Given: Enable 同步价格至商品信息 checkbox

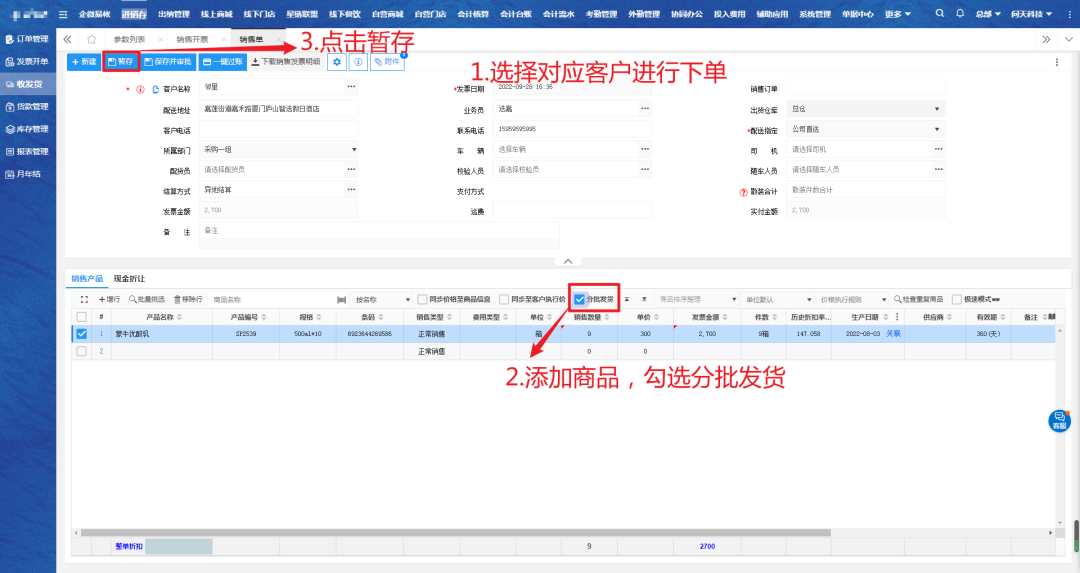Looking at the screenshot, I should click(423, 299).
